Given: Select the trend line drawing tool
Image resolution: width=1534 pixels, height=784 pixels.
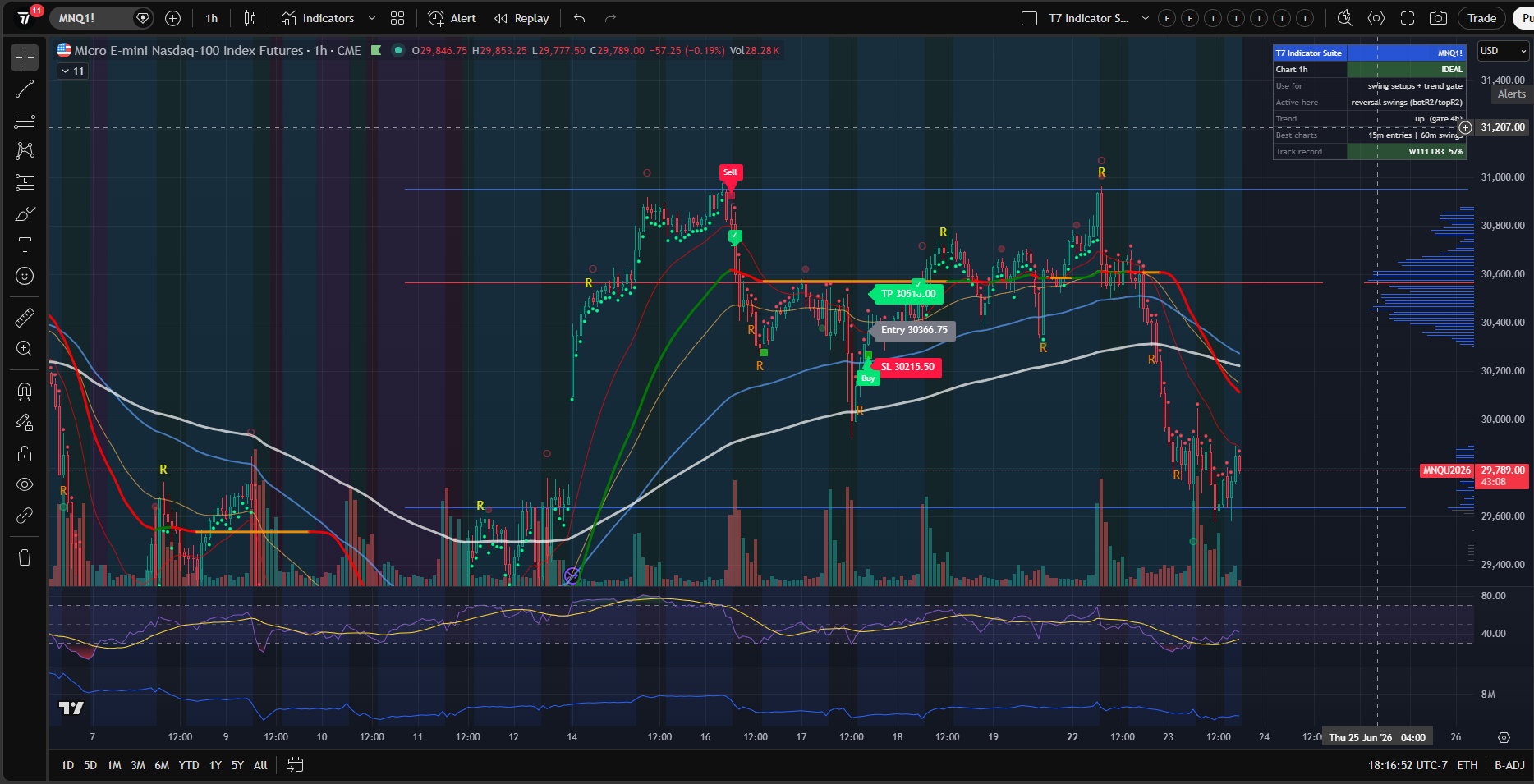Looking at the screenshot, I should [x=25, y=89].
